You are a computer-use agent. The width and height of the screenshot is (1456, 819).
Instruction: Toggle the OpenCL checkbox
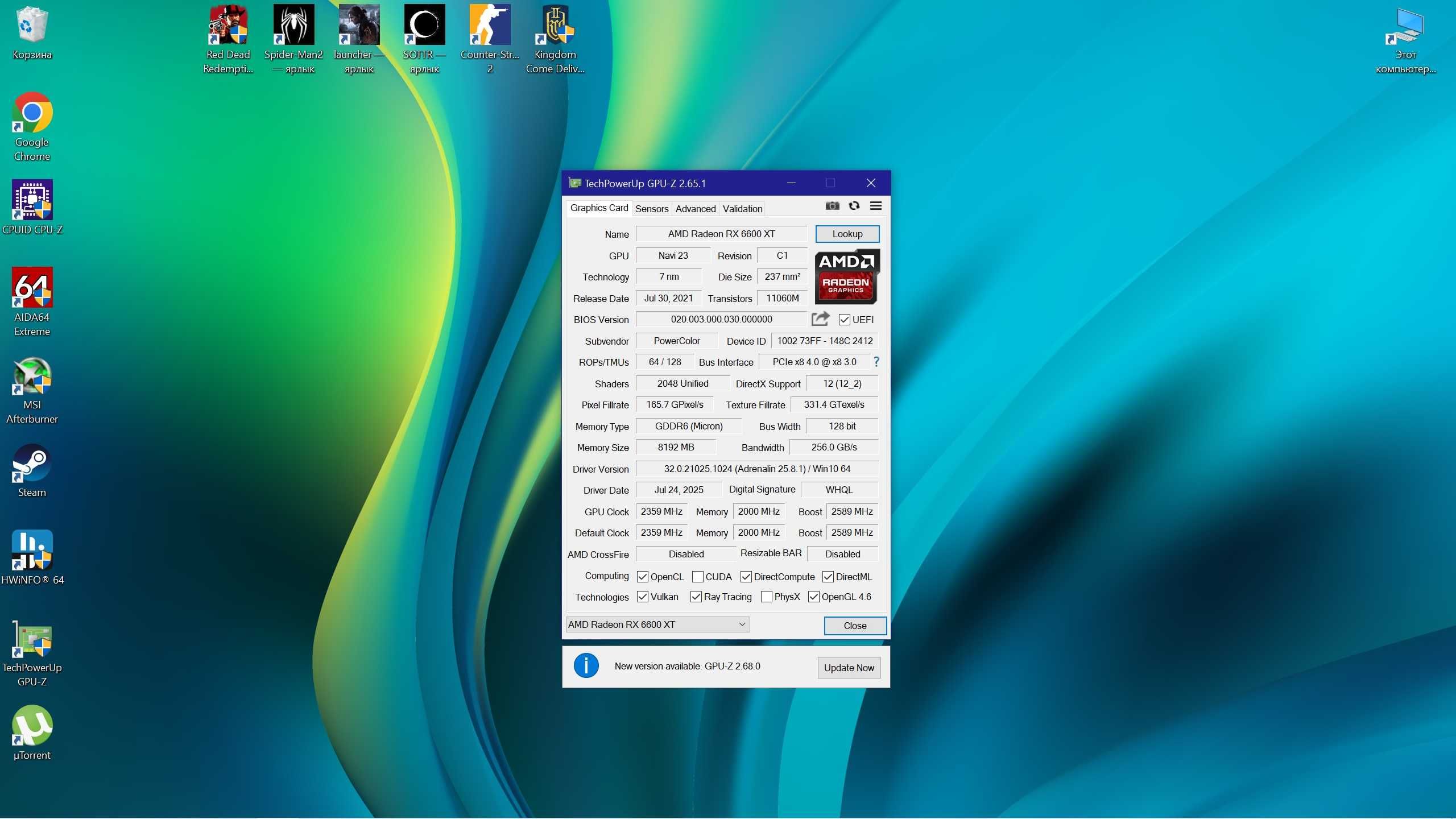point(643,577)
